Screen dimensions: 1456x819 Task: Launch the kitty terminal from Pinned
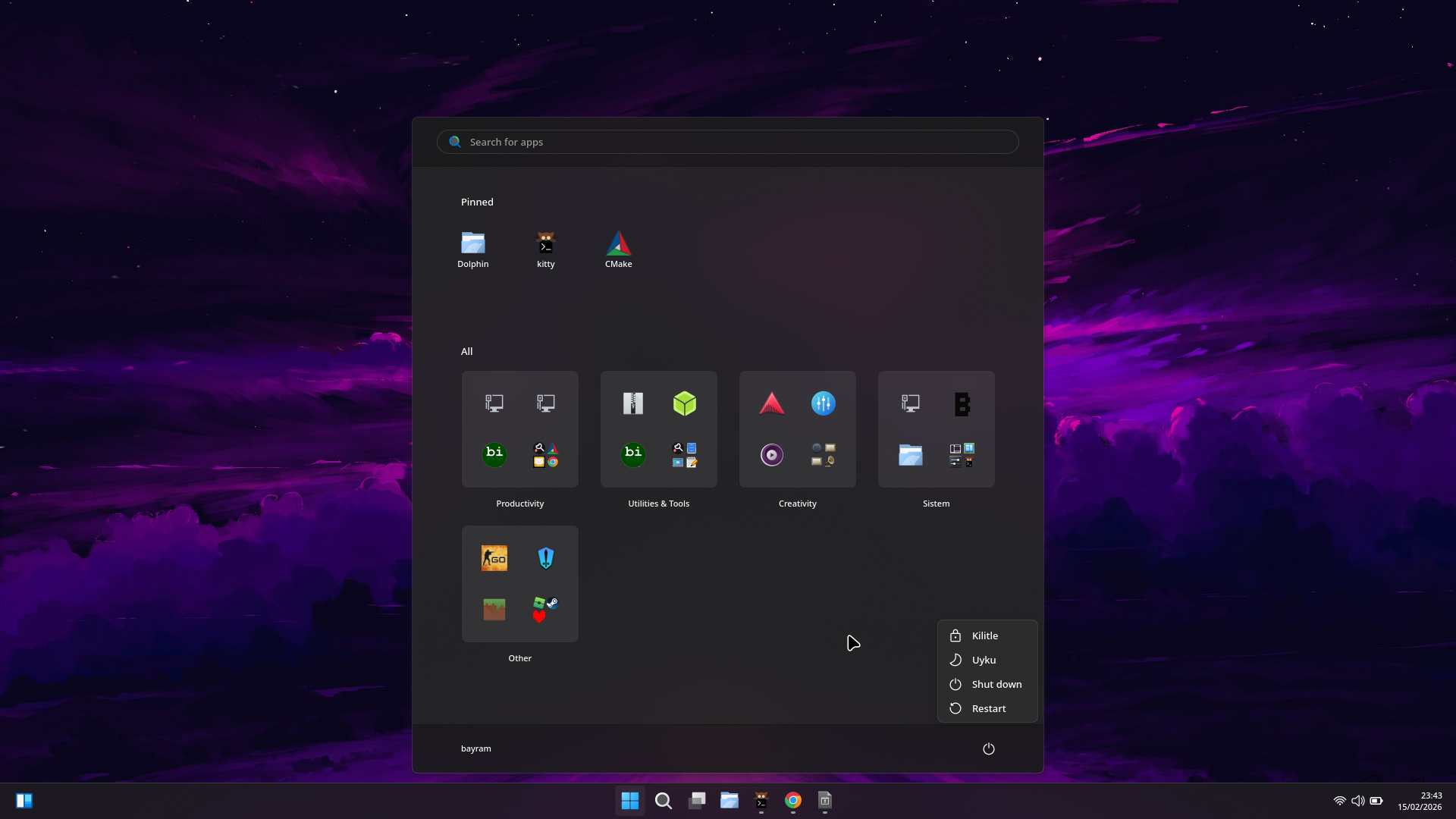[545, 249]
